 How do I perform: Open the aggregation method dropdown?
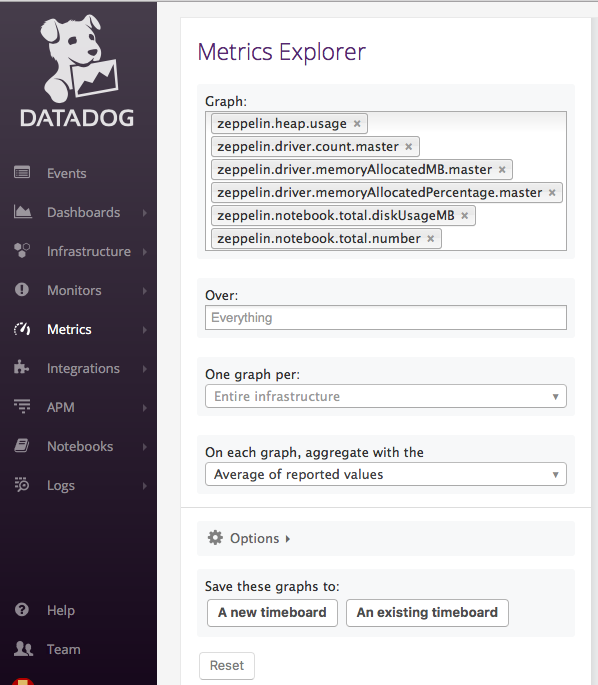coord(386,474)
